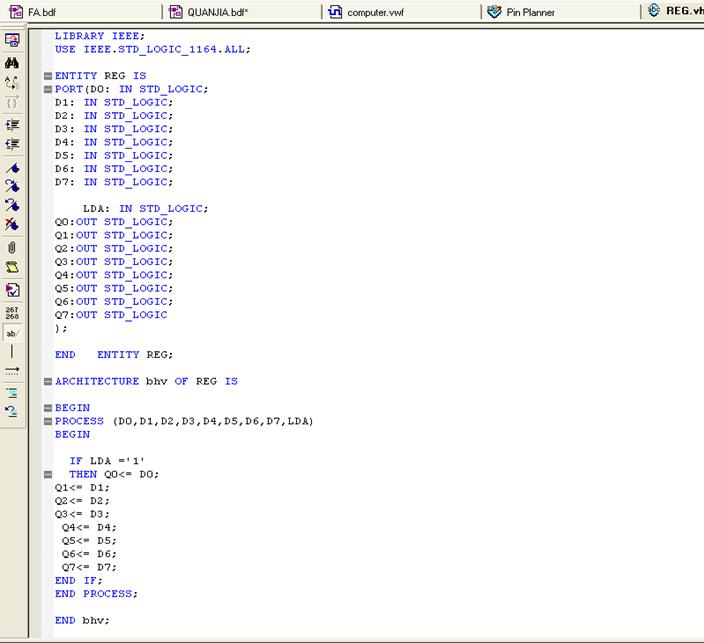
Task: Collapse the ARCHITECTURE bhv block
Action: pos(47,381)
